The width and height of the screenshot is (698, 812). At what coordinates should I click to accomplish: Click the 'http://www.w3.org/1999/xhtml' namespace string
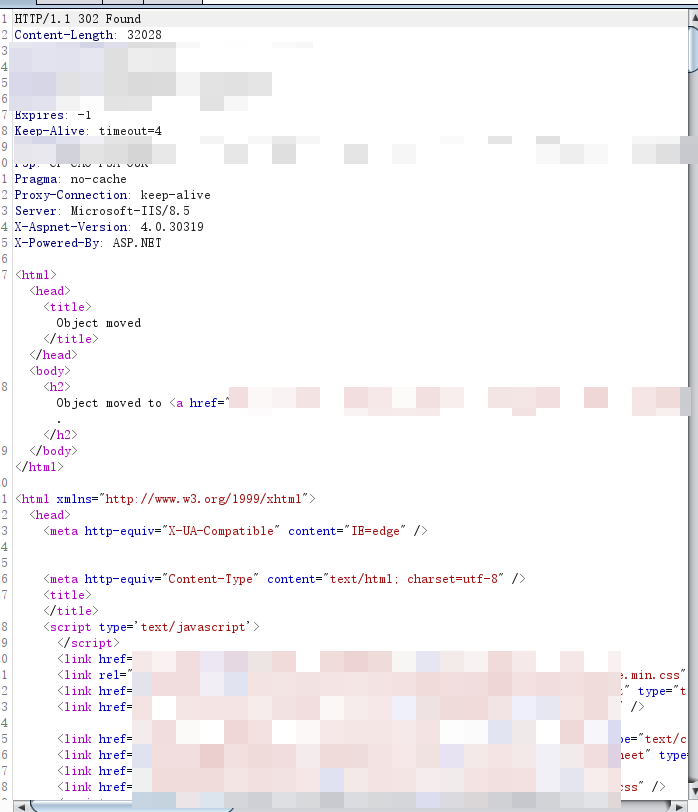(205, 499)
